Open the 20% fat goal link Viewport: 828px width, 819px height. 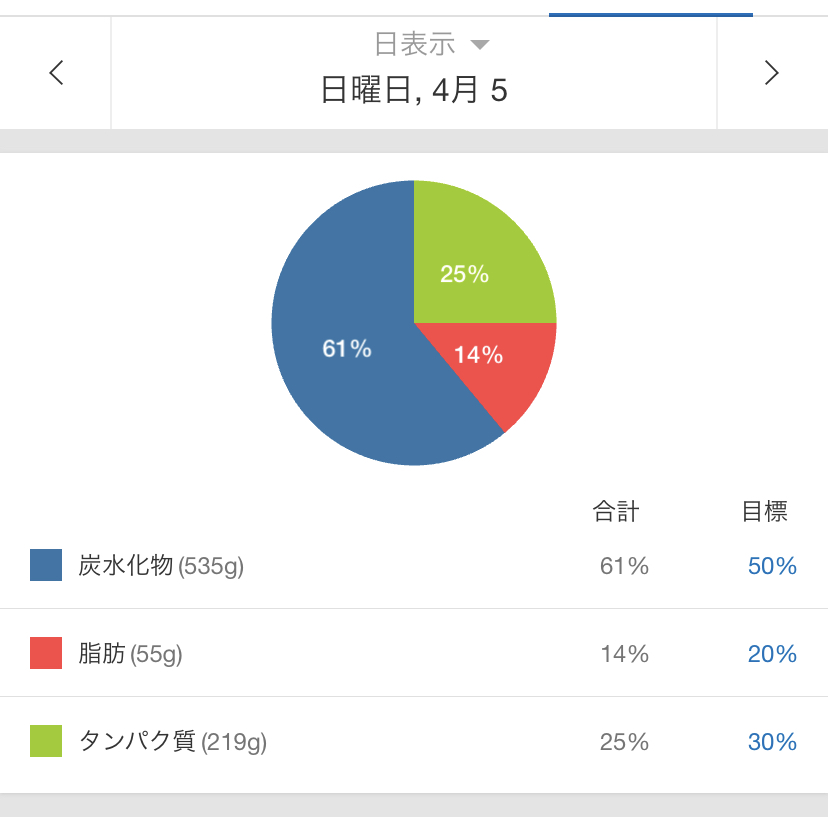tap(772, 654)
